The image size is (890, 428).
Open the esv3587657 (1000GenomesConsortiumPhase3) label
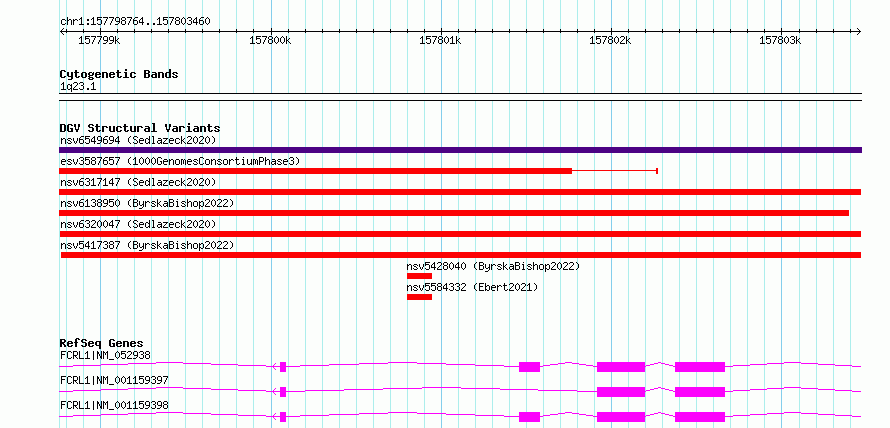180,161
